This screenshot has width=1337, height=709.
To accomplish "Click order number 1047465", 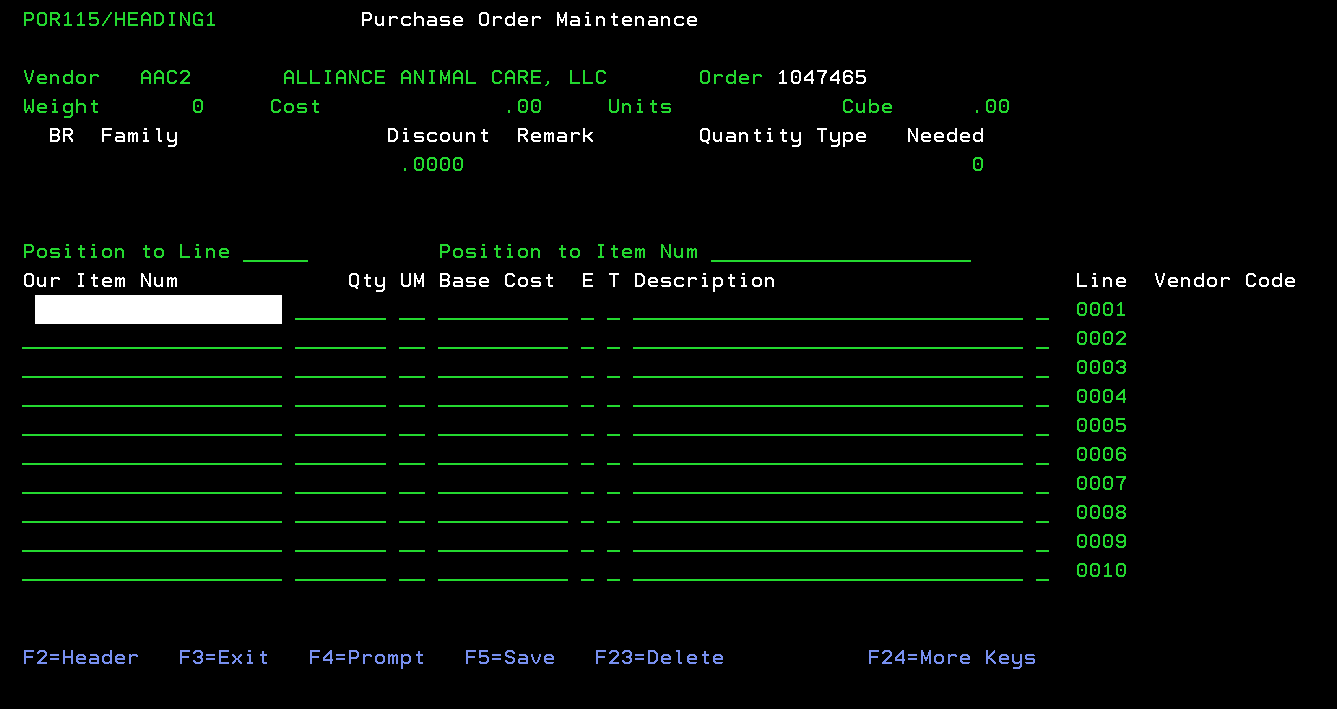I will tap(822, 78).
